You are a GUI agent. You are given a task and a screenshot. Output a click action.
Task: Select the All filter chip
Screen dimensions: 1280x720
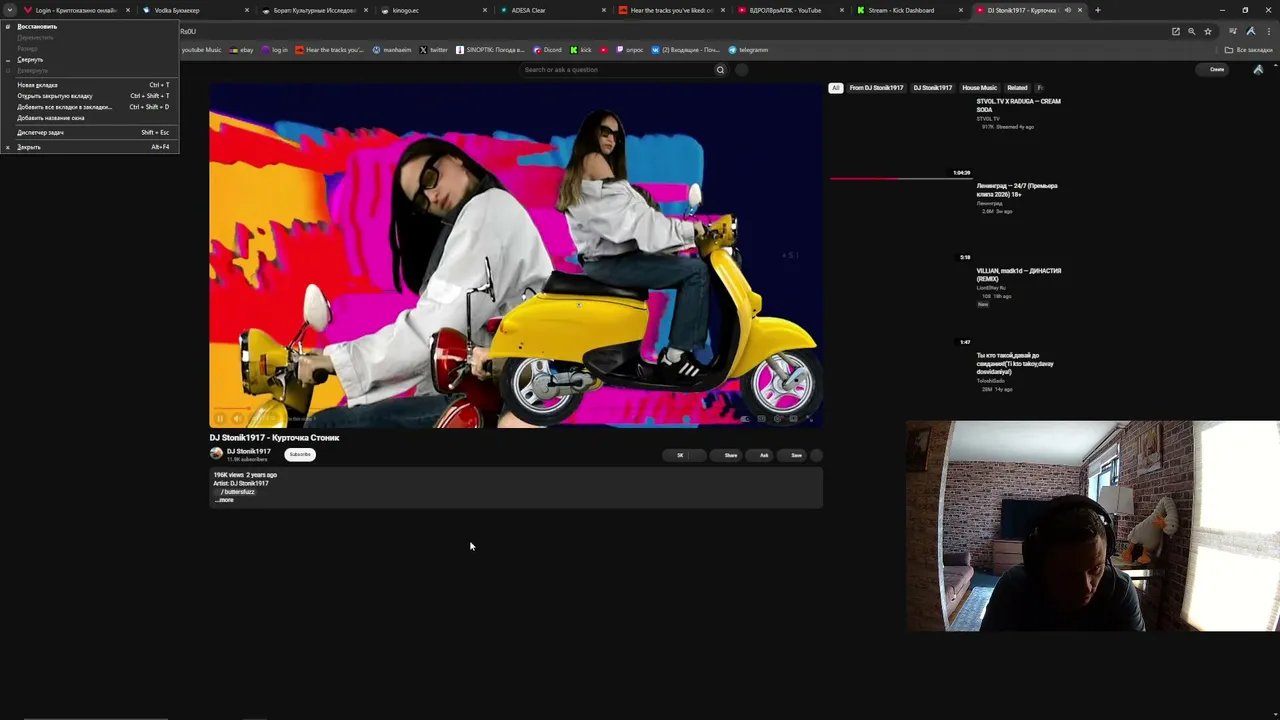836,88
